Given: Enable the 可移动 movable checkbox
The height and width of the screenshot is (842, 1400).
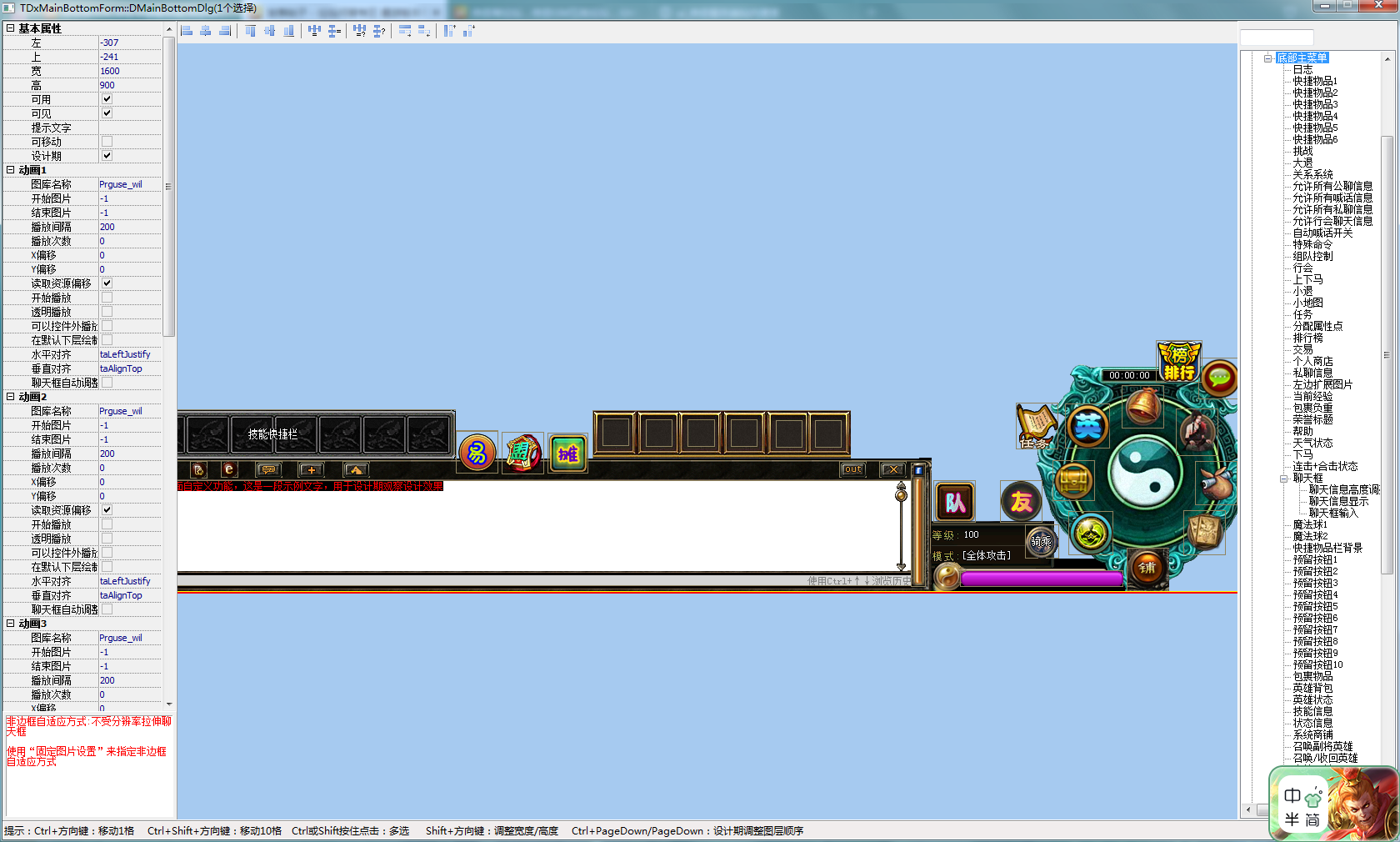Looking at the screenshot, I should [107, 142].
